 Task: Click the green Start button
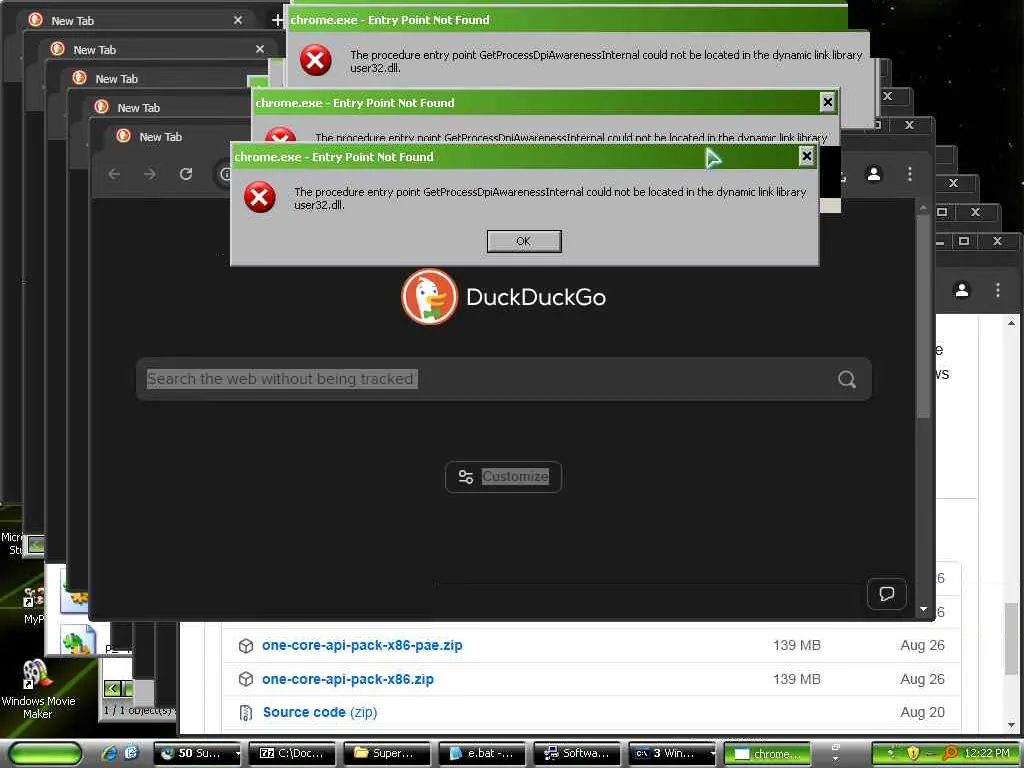click(44, 754)
